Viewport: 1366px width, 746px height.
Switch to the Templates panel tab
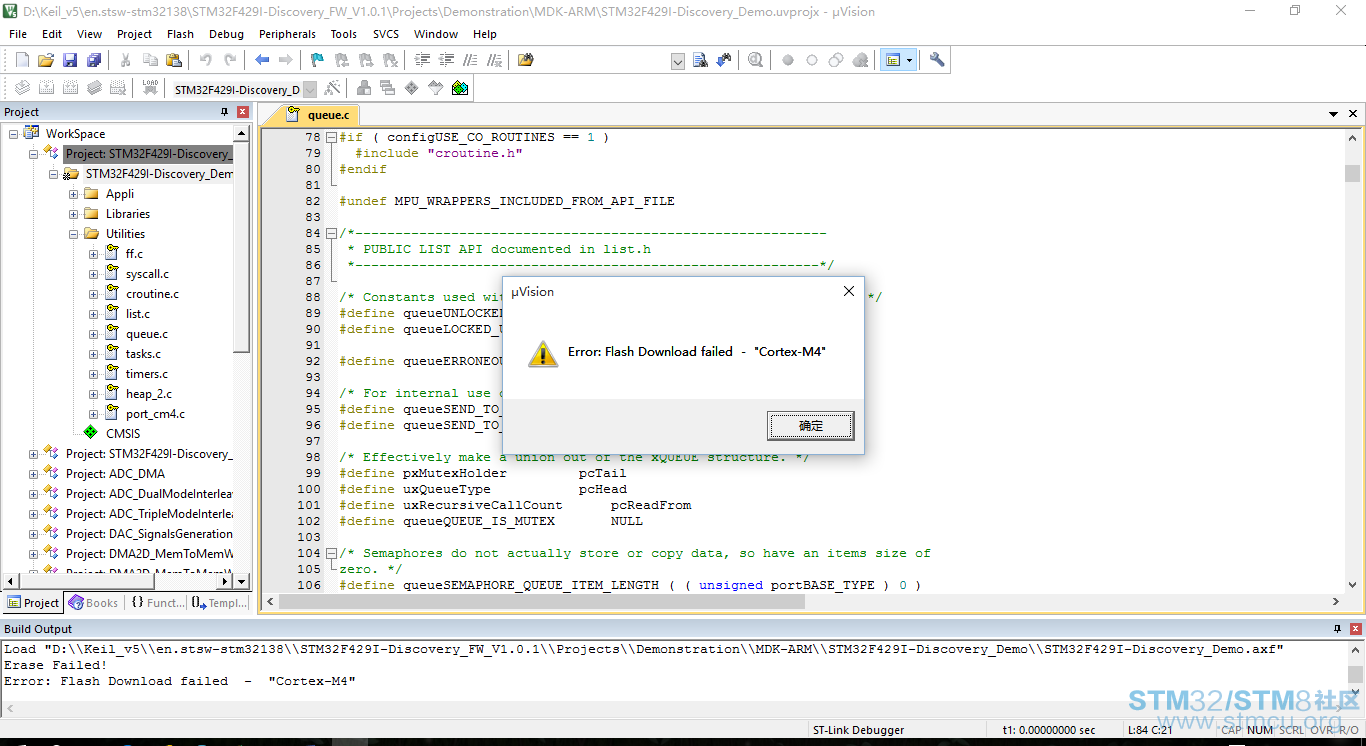(x=219, y=603)
